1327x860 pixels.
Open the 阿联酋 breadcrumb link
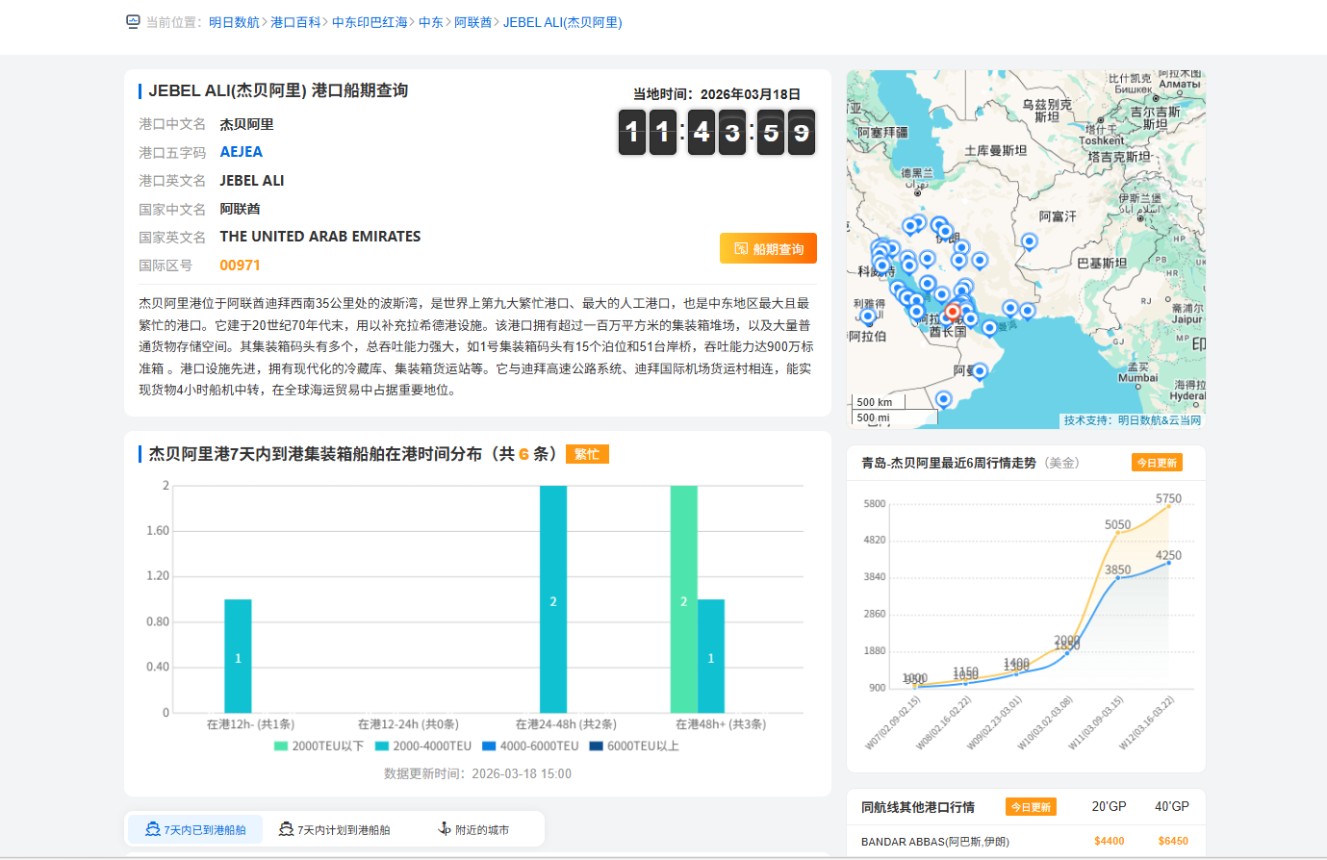point(473,22)
